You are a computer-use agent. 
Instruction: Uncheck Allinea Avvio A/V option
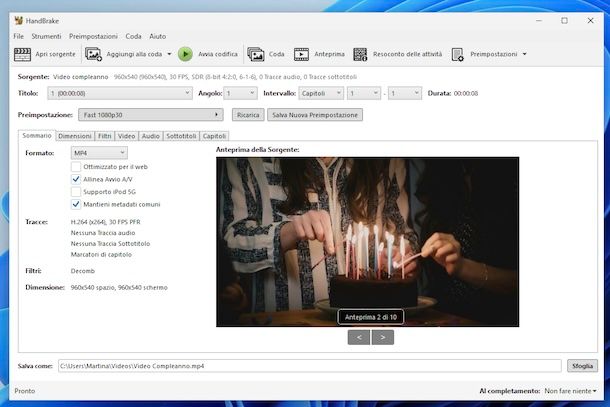click(x=76, y=179)
